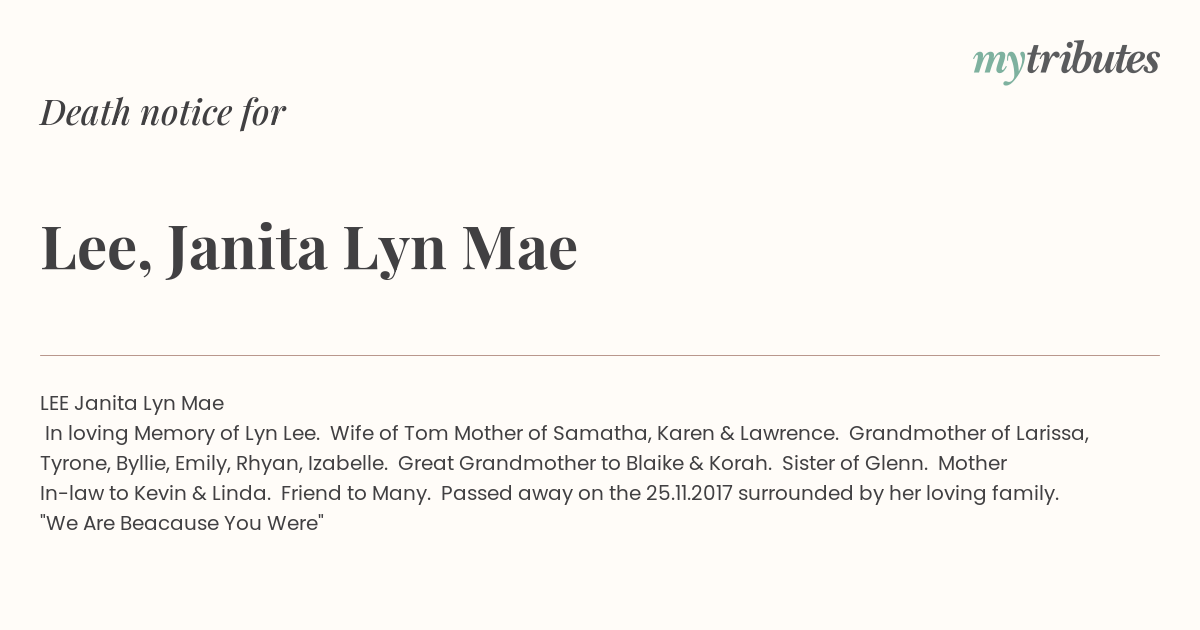This screenshot has height=630, width=1200.
Task: Click the names "Tyrone, Byllie, Emily, Rhyan, Izabelle"
Action: click(214, 464)
